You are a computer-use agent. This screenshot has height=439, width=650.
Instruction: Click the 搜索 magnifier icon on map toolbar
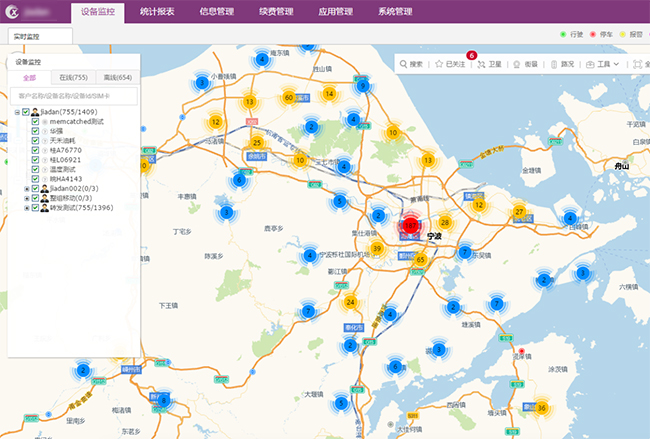coord(403,64)
